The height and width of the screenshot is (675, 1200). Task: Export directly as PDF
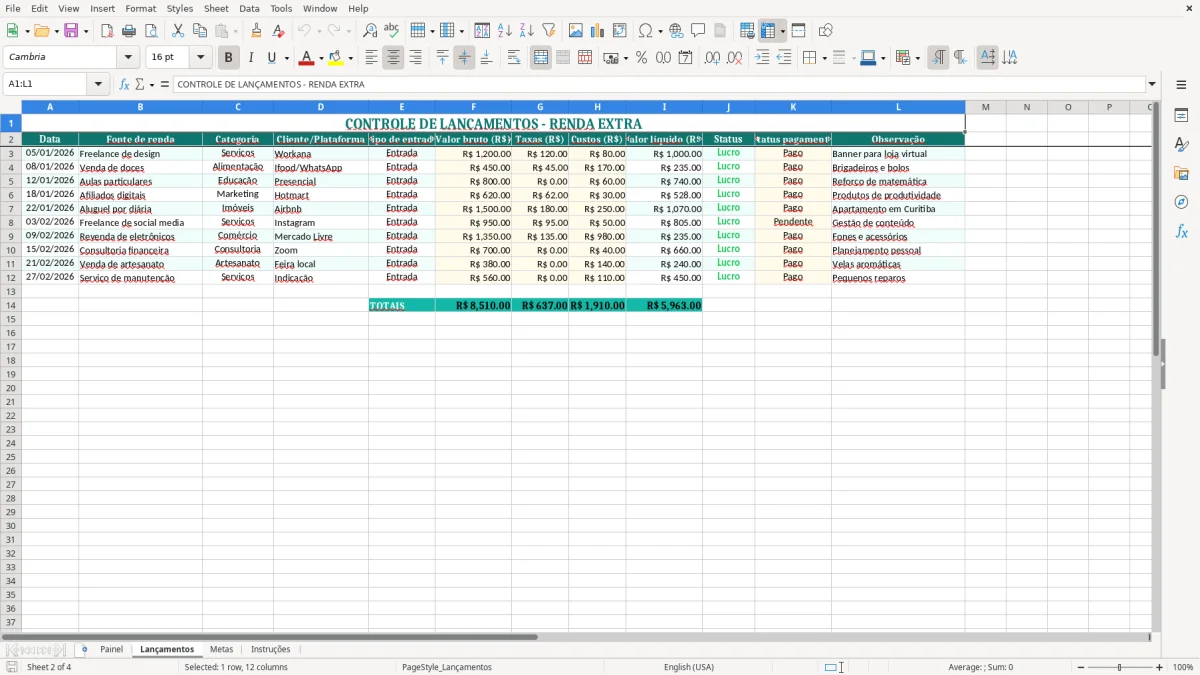(107, 31)
